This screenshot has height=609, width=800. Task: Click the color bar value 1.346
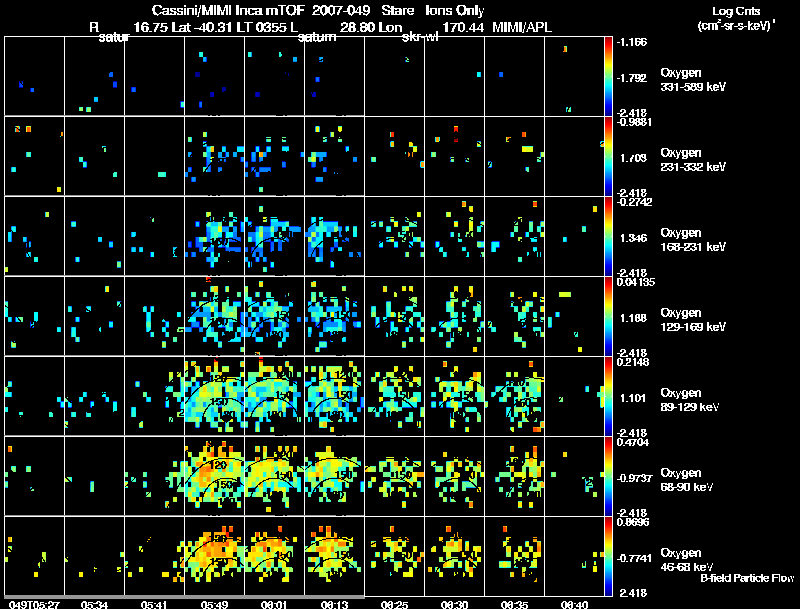(x=633, y=238)
